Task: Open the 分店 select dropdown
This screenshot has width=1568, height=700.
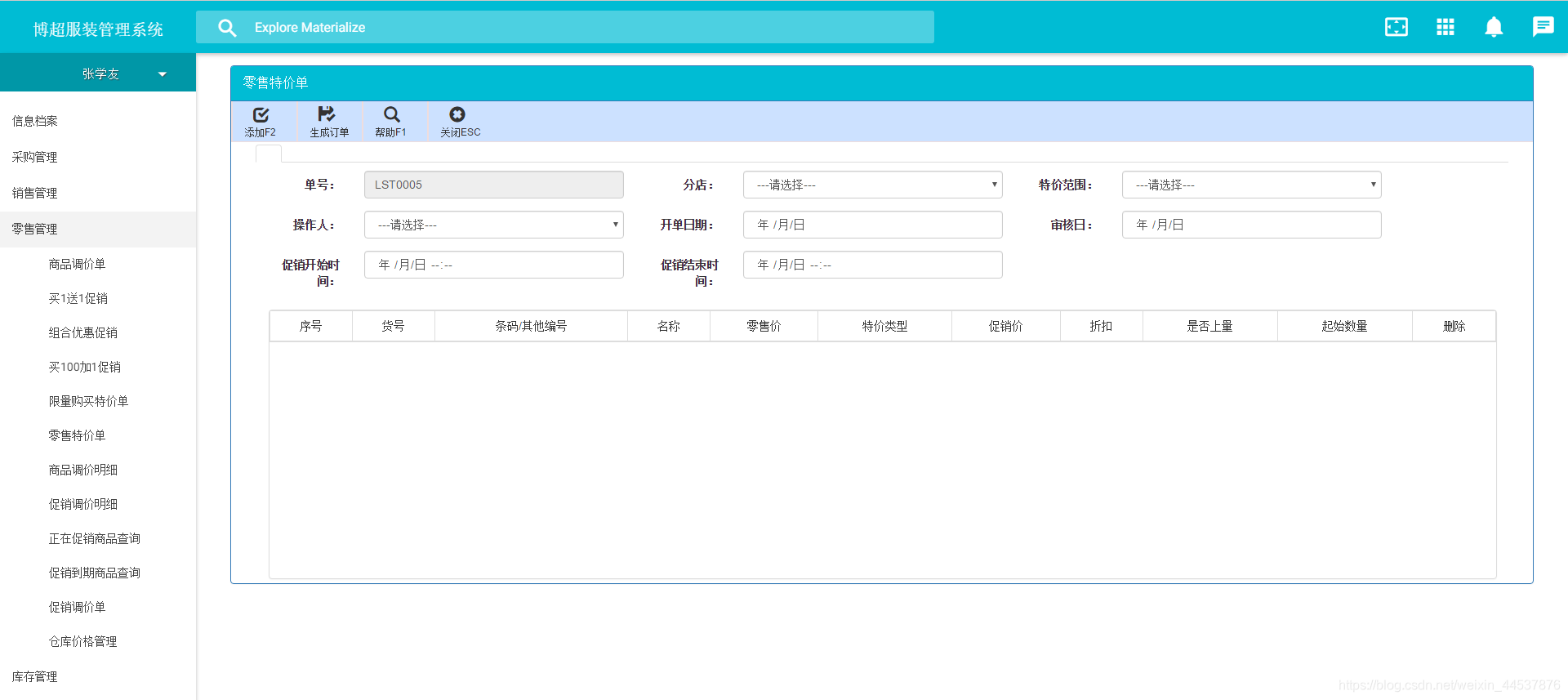Action: click(872, 185)
